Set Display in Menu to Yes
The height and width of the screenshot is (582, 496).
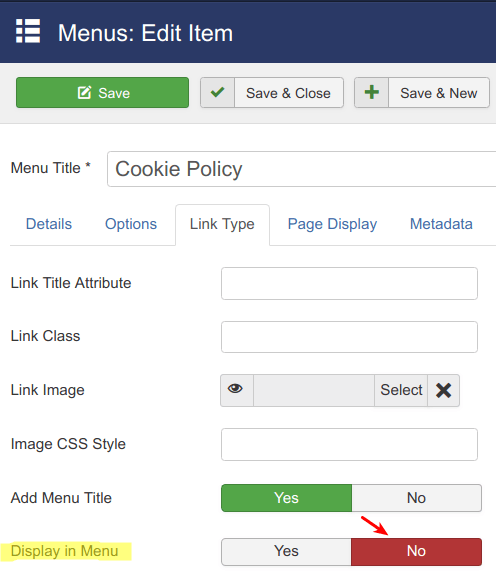[x=286, y=552]
